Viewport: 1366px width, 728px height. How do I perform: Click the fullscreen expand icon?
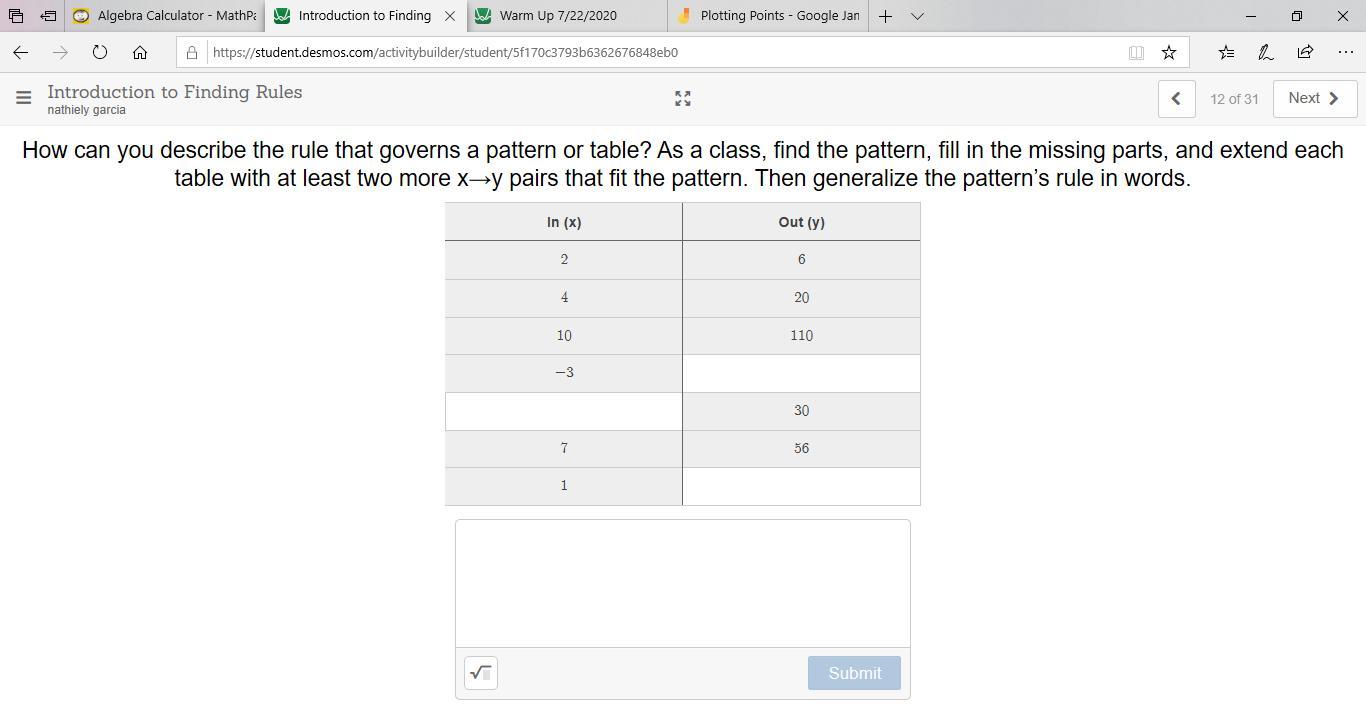[x=683, y=98]
